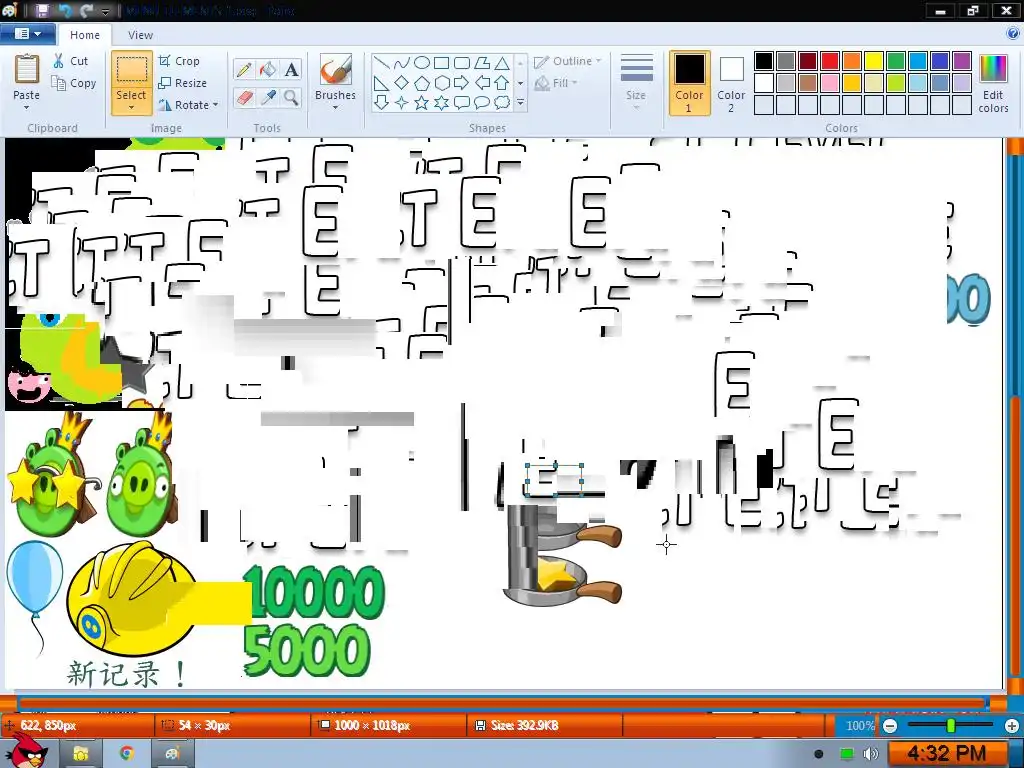1024x768 pixels.
Task: Click the Brushes tool icon
Action: [x=336, y=69]
